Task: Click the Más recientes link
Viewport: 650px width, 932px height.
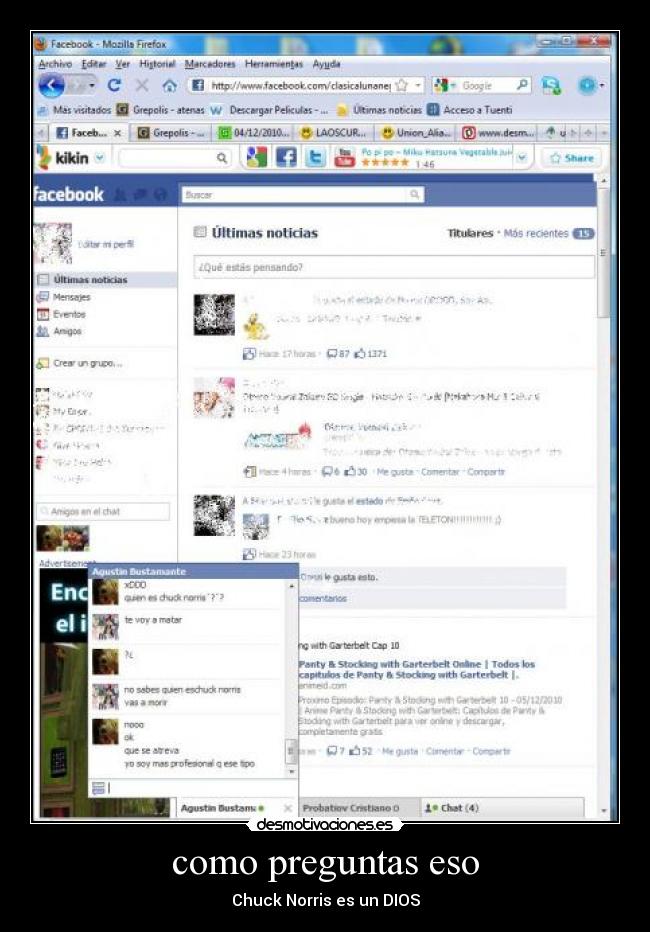Action: (535, 233)
